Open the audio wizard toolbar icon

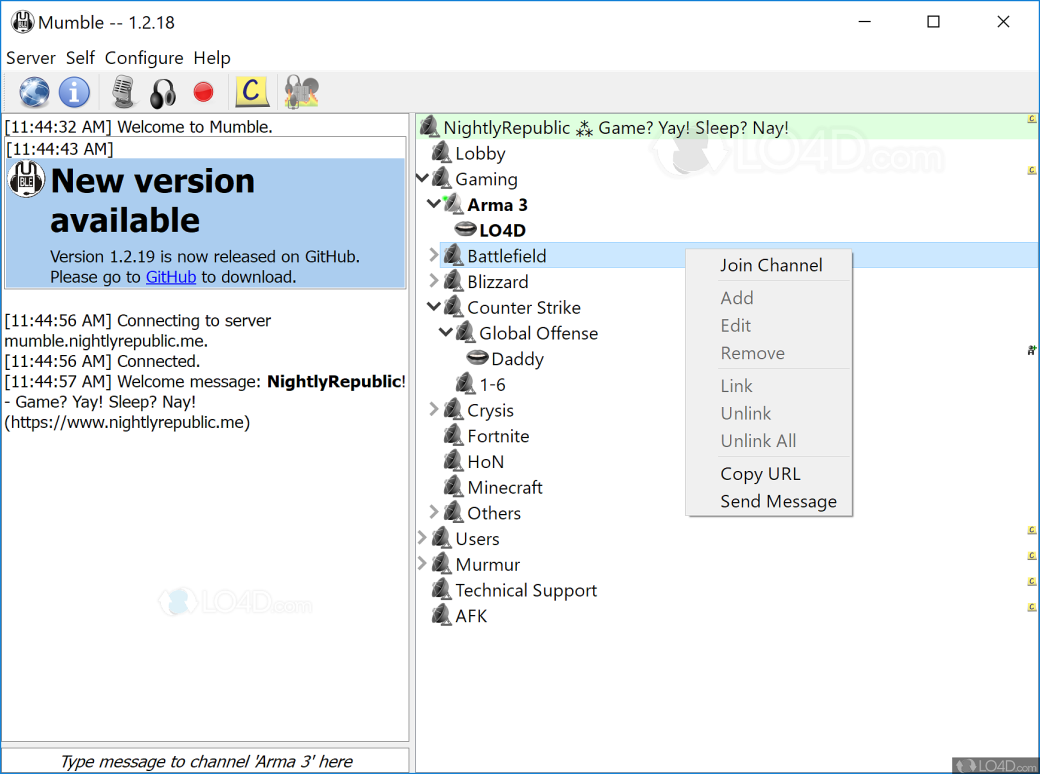click(x=302, y=92)
